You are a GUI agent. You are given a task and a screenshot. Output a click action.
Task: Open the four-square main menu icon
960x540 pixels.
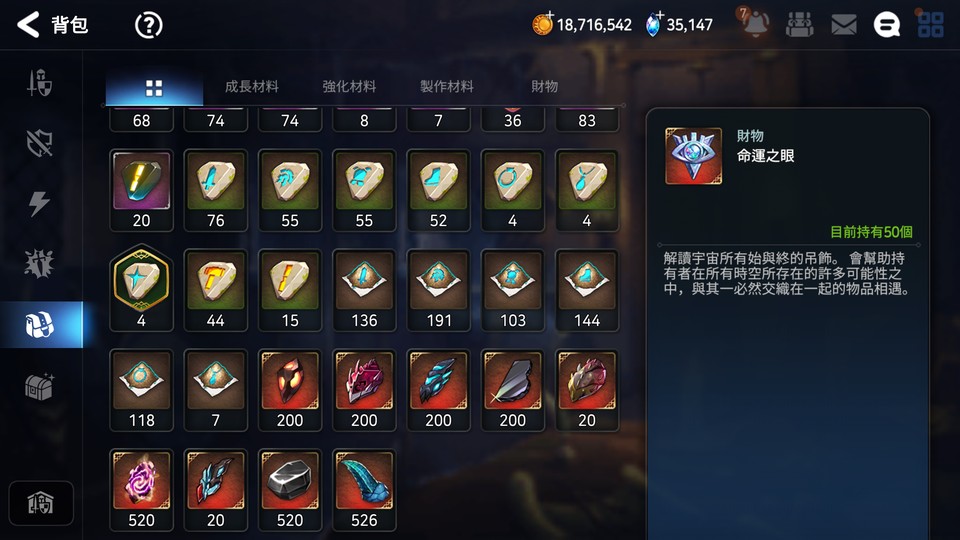point(931,24)
